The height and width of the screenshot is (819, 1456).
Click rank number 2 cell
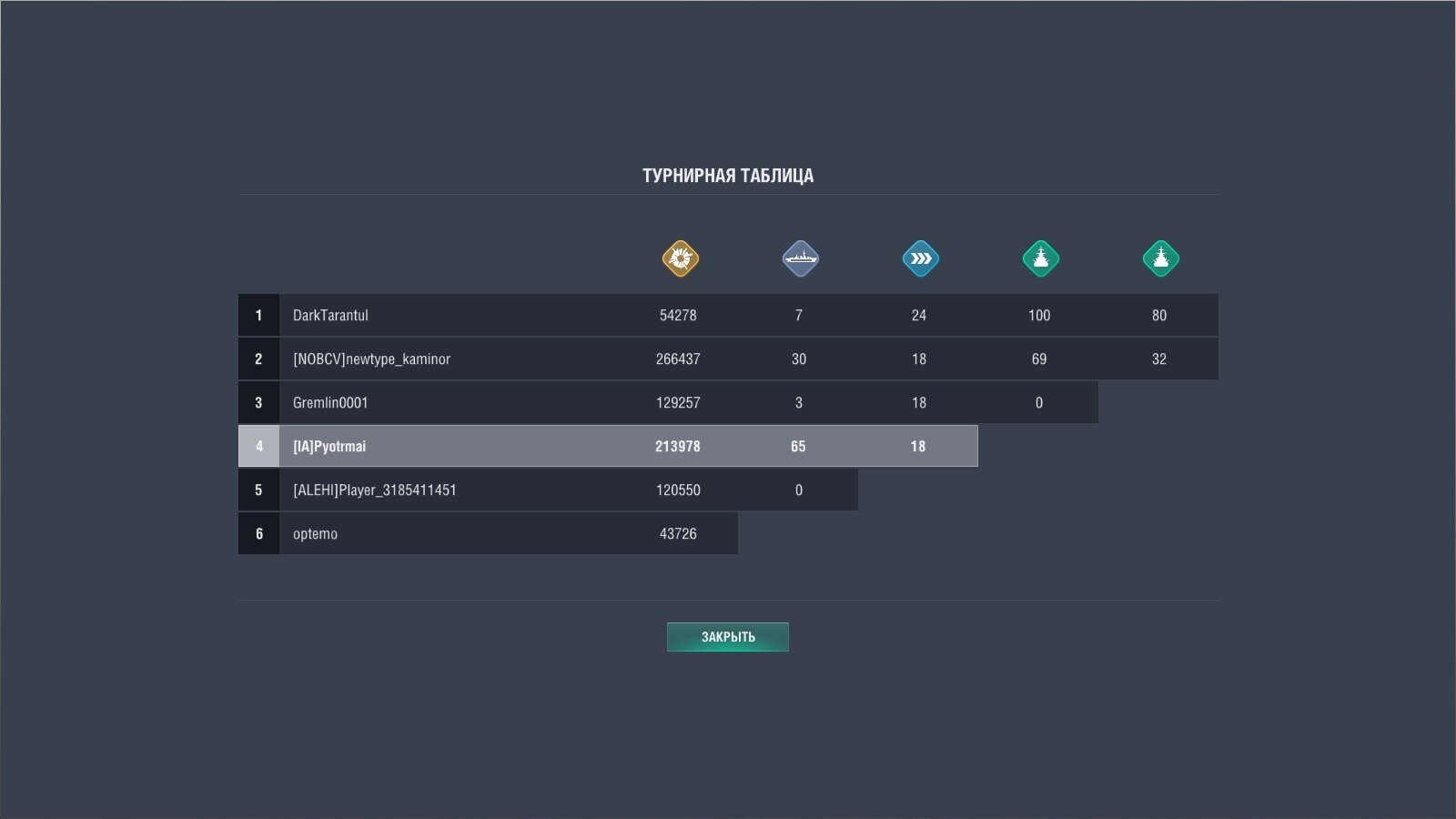click(x=258, y=359)
